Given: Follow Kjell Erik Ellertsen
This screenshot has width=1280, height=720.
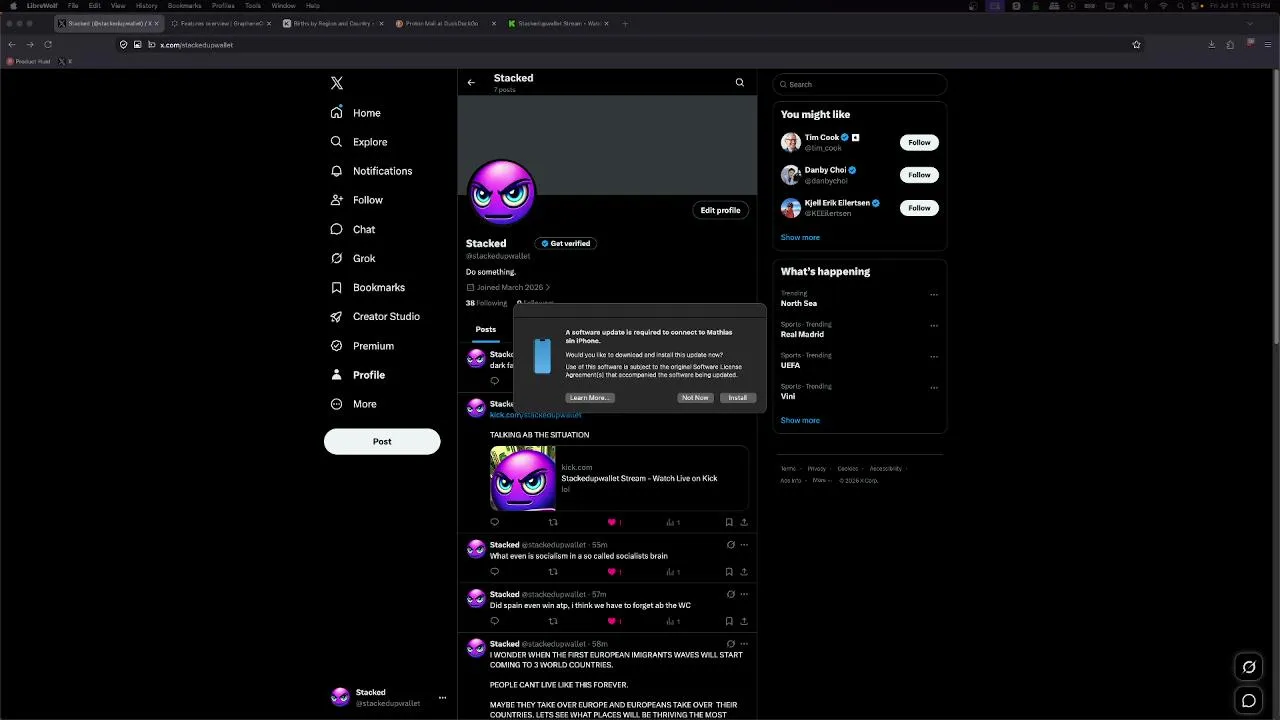Looking at the screenshot, I should coord(919,208).
